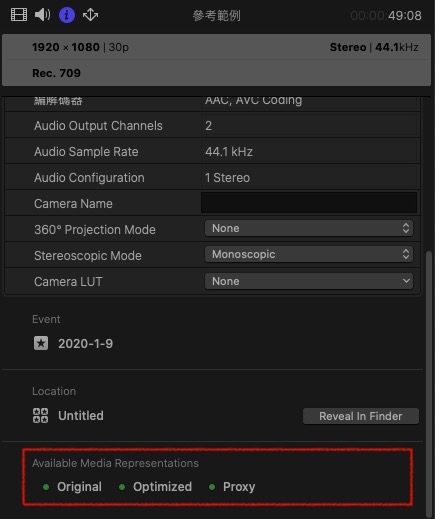Click the library icon beside Untitled
The height and width of the screenshot is (519, 435).
coord(41,416)
